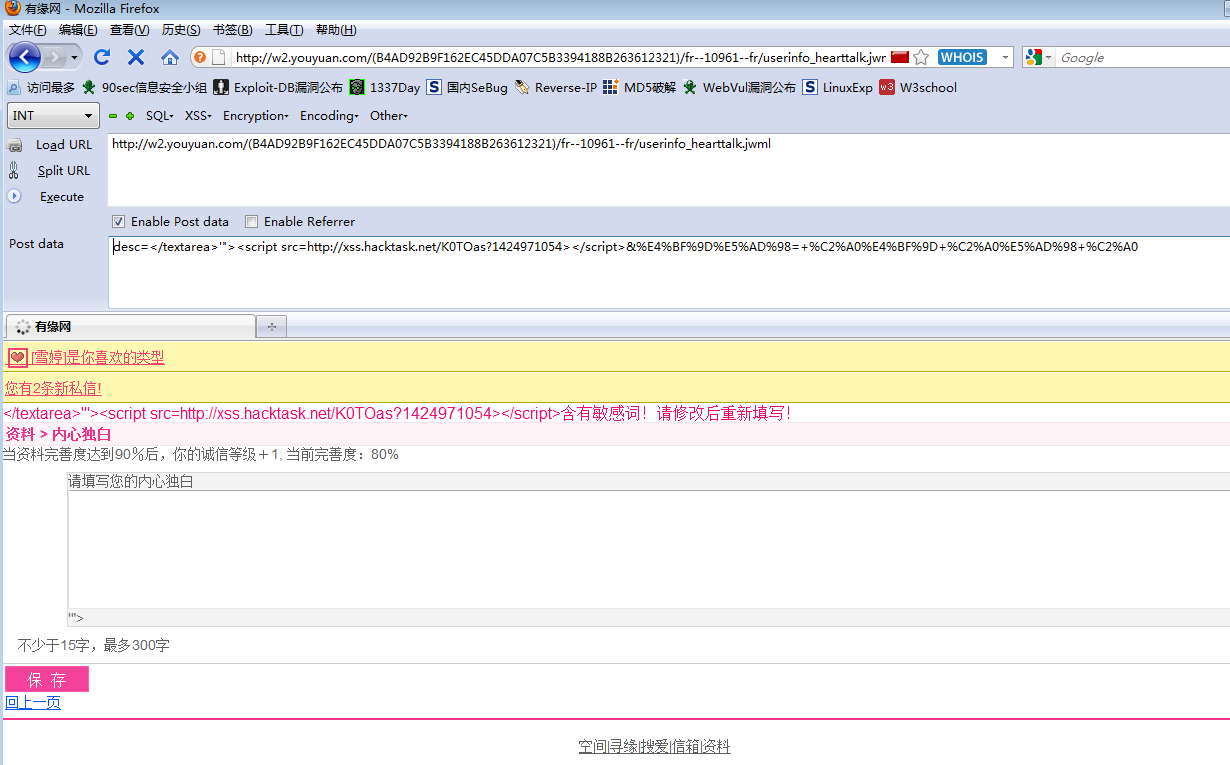Viewport: 1230px width, 765px height.
Task: Open the HackBar Other menu
Action: tap(389, 116)
